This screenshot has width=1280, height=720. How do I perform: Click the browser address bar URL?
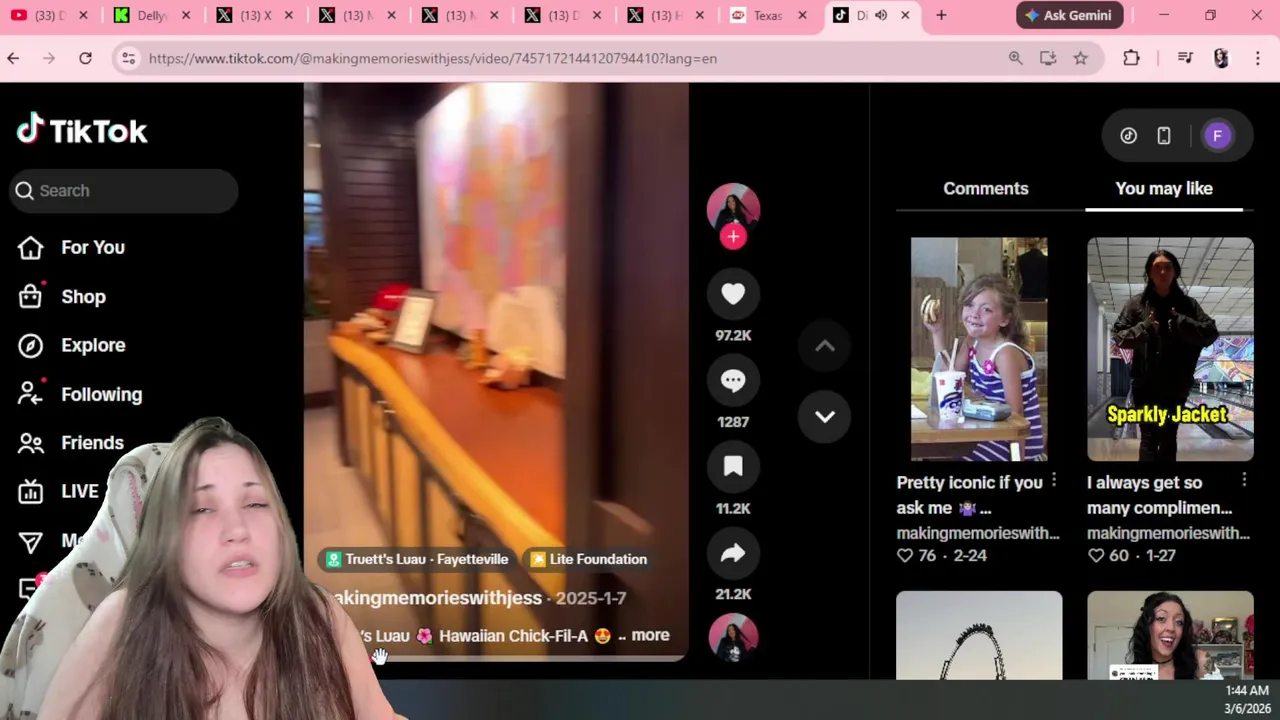[x=433, y=58]
